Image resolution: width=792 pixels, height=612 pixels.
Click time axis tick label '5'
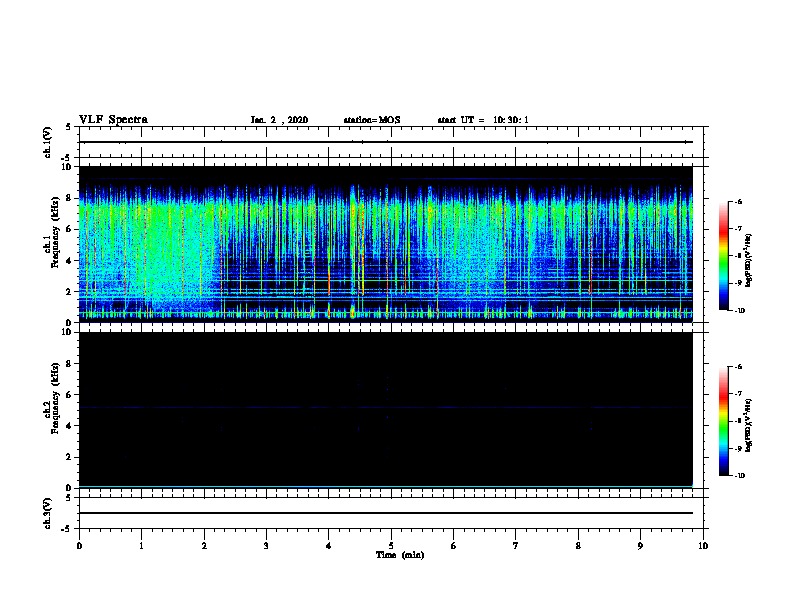tap(391, 546)
